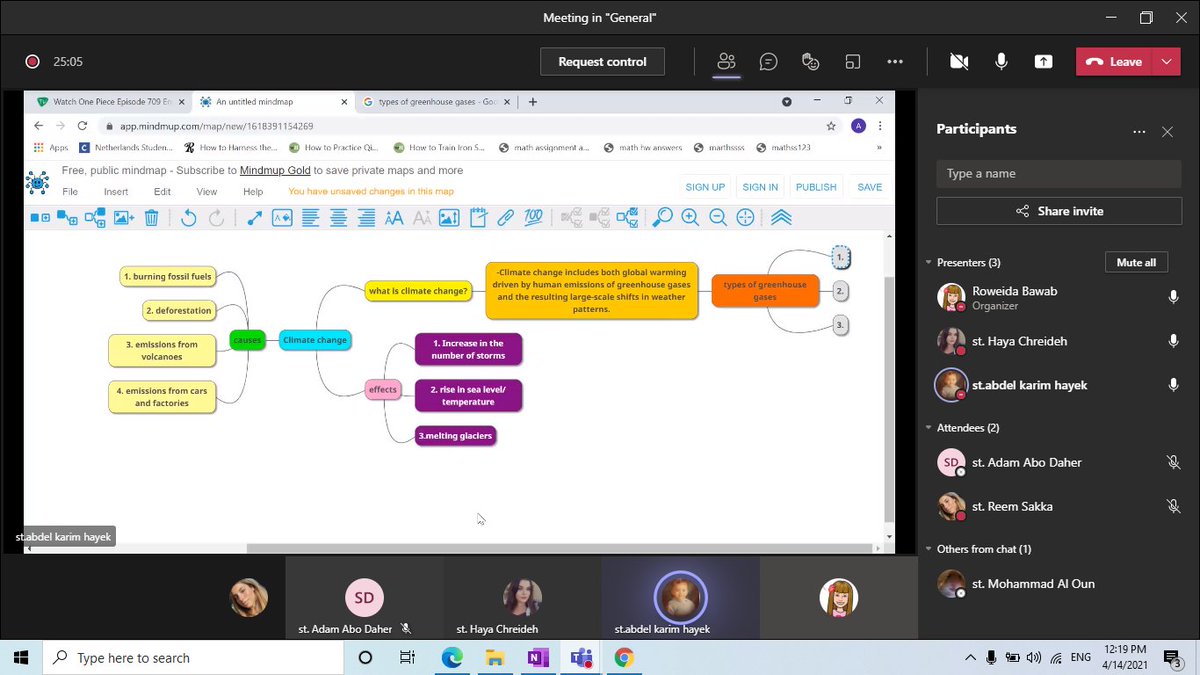
Task: Unmute st. Adam Abo Daher
Action: (x=1173, y=462)
